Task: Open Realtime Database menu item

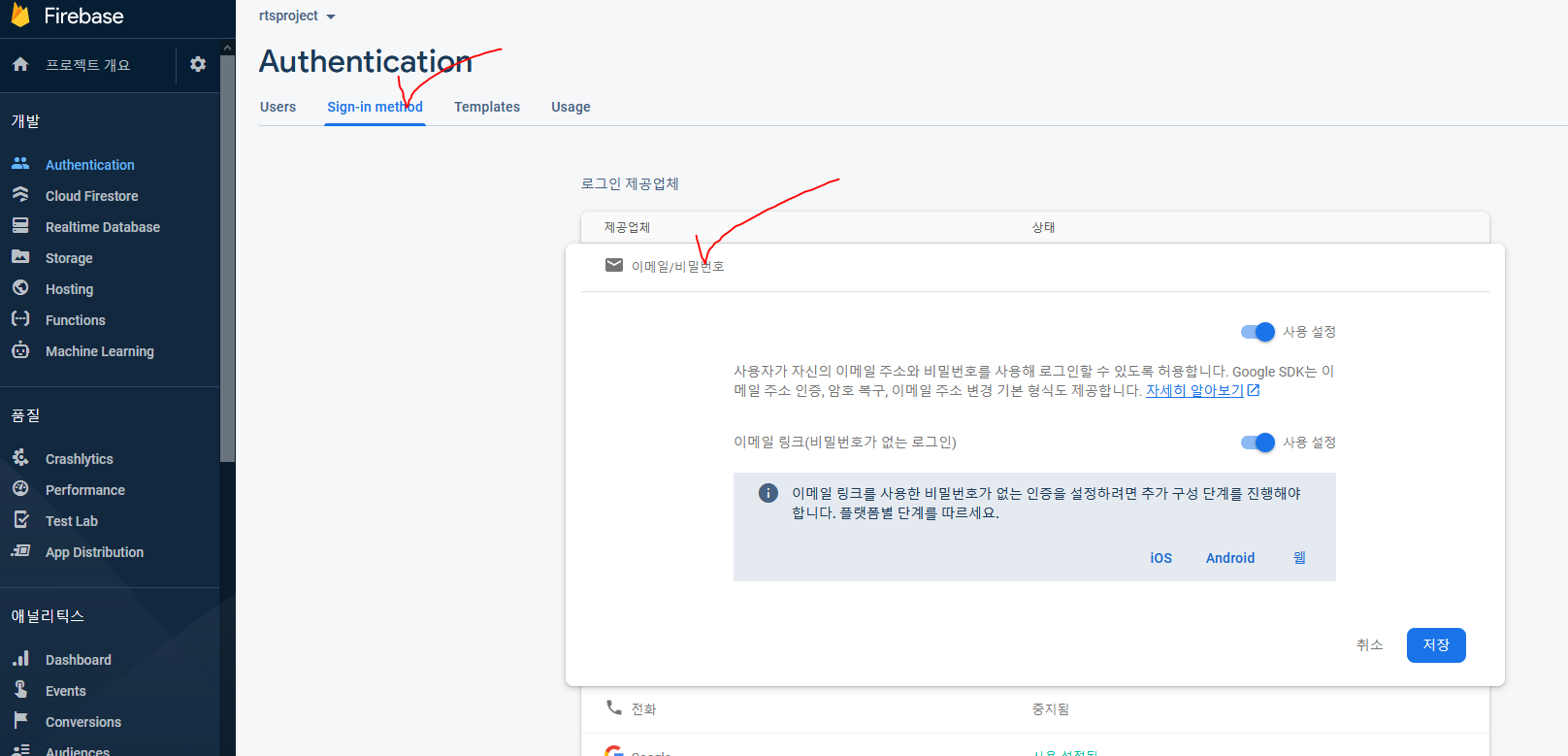Action: (103, 227)
